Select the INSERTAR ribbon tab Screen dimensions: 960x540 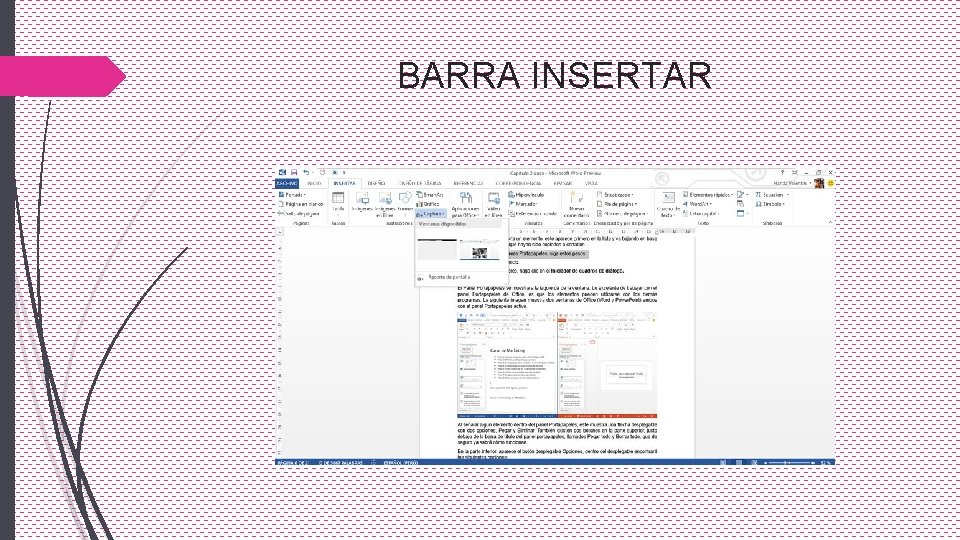tap(345, 183)
